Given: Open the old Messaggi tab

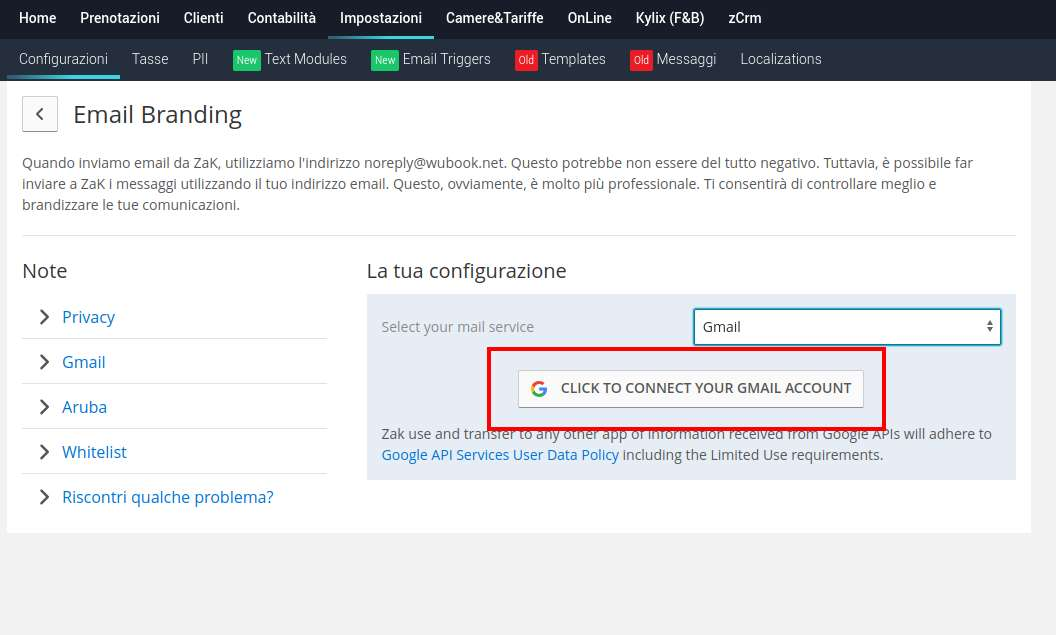Looking at the screenshot, I should click(x=673, y=59).
